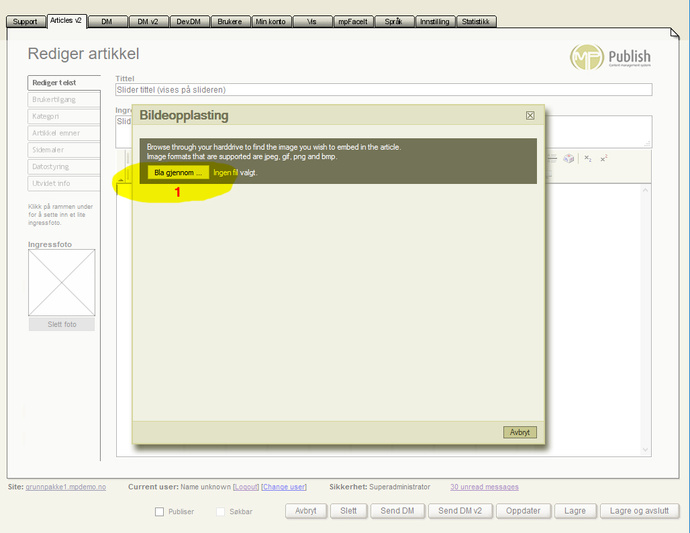Open the Kategori sidebar section
Image resolution: width=690 pixels, height=533 pixels.
[64, 116]
